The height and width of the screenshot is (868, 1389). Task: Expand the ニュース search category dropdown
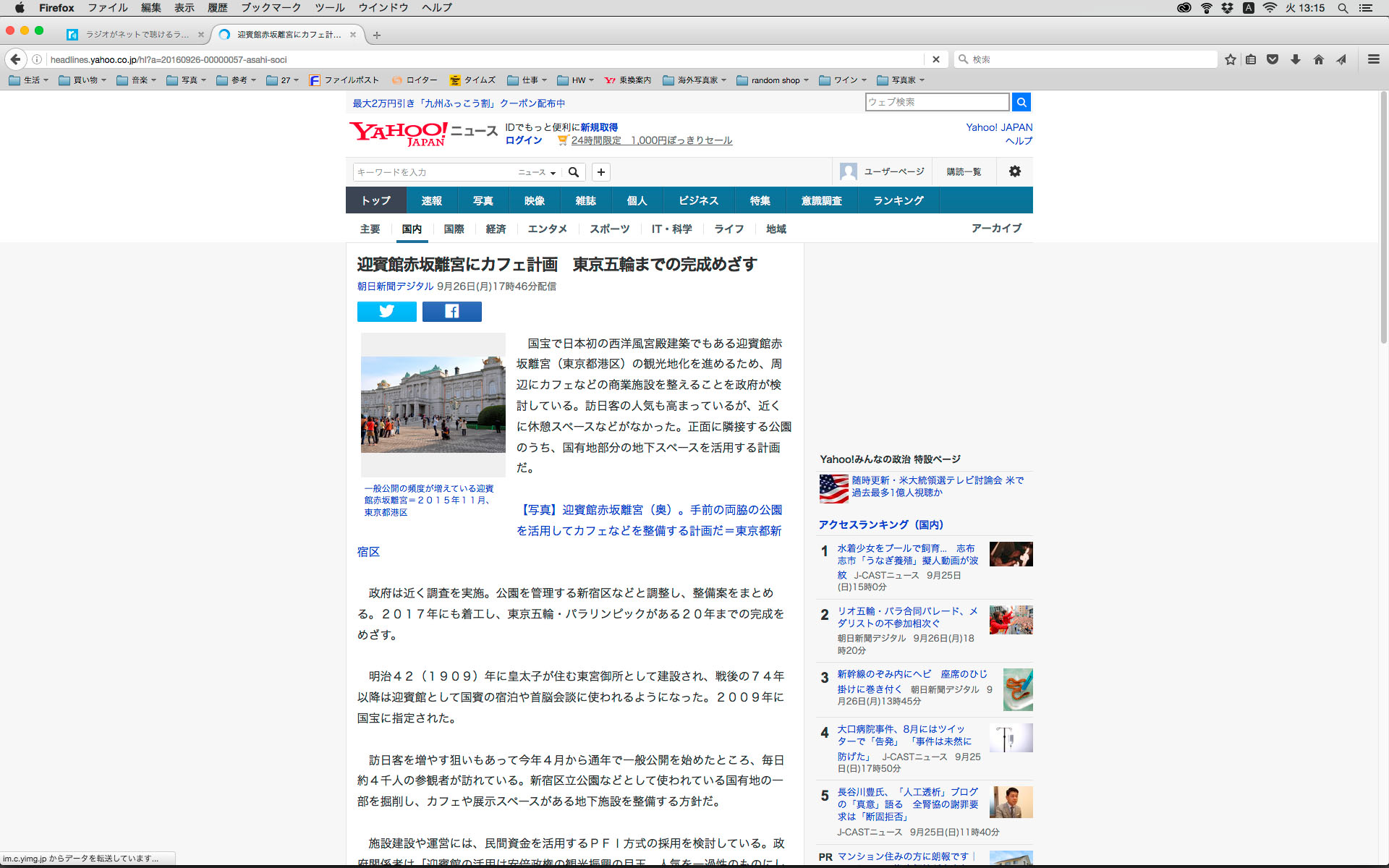[x=537, y=172]
